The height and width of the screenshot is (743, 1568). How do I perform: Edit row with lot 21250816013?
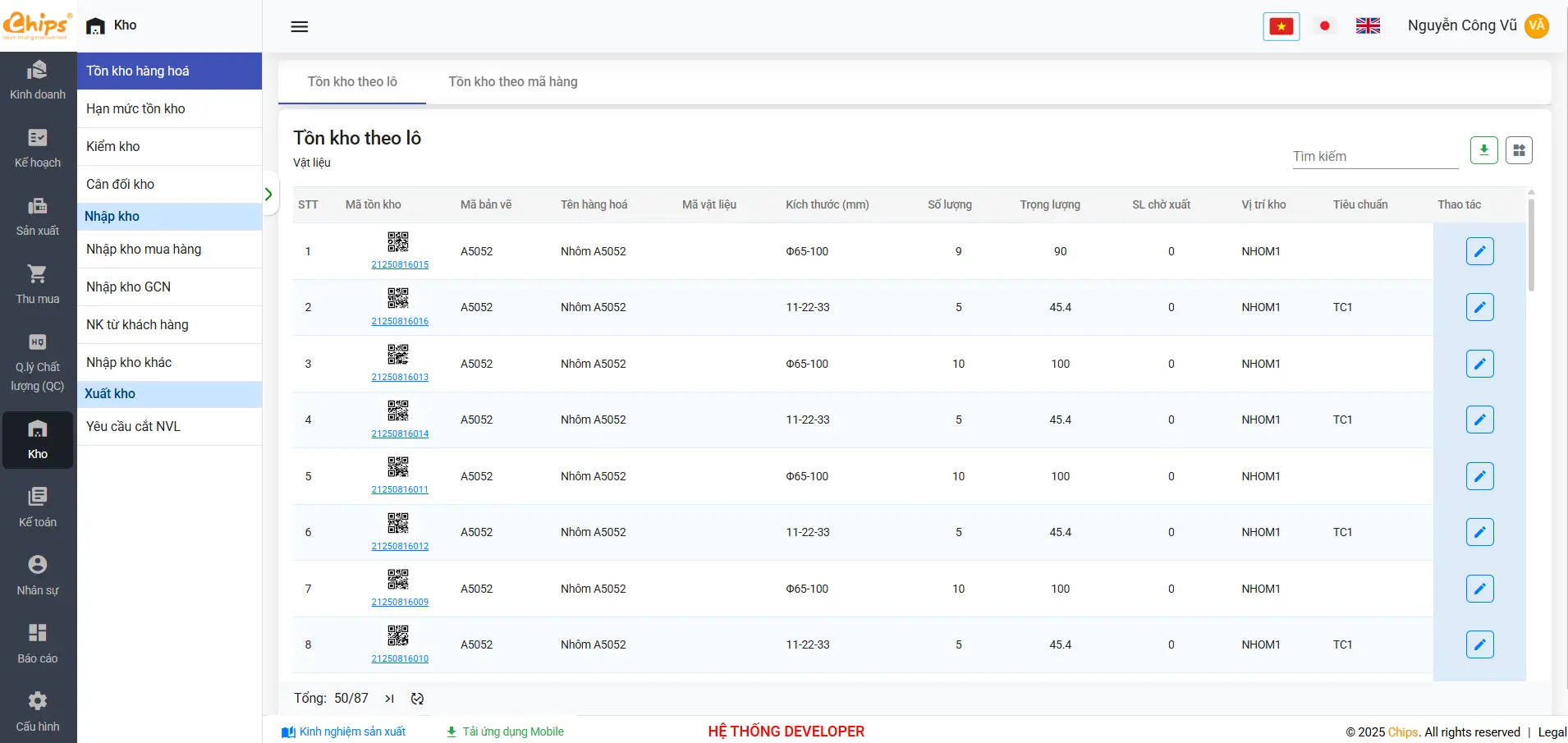(x=1480, y=364)
